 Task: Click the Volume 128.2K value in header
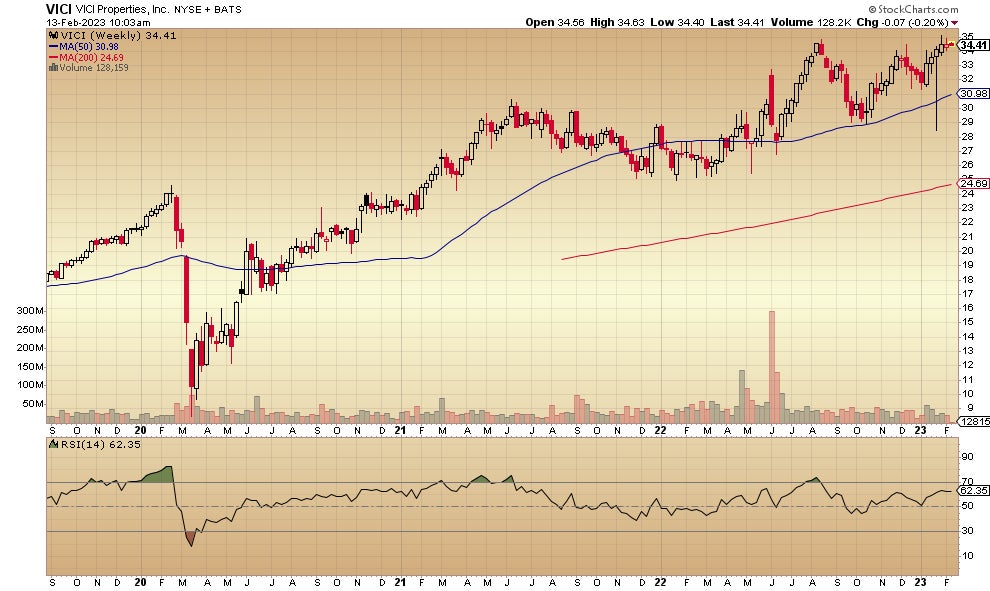click(811, 22)
